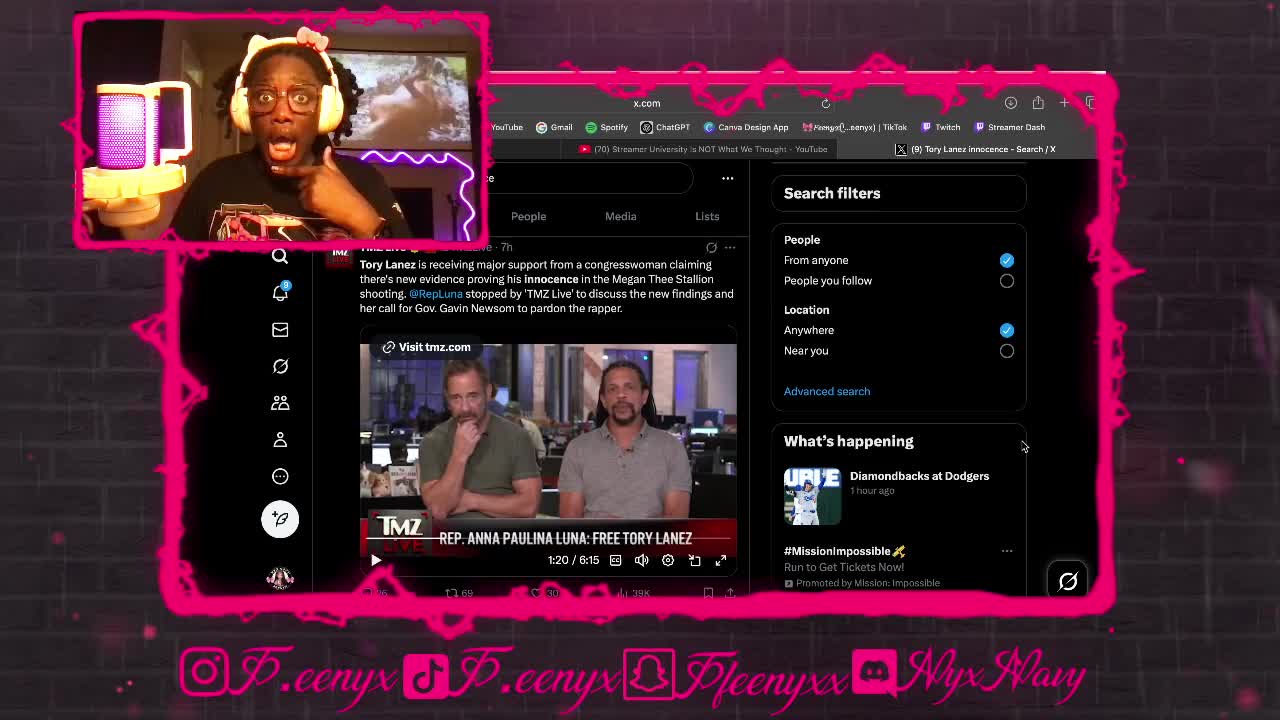This screenshot has width=1280, height=720.
Task: Open search options three-dot menu
Action: [x=727, y=178]
